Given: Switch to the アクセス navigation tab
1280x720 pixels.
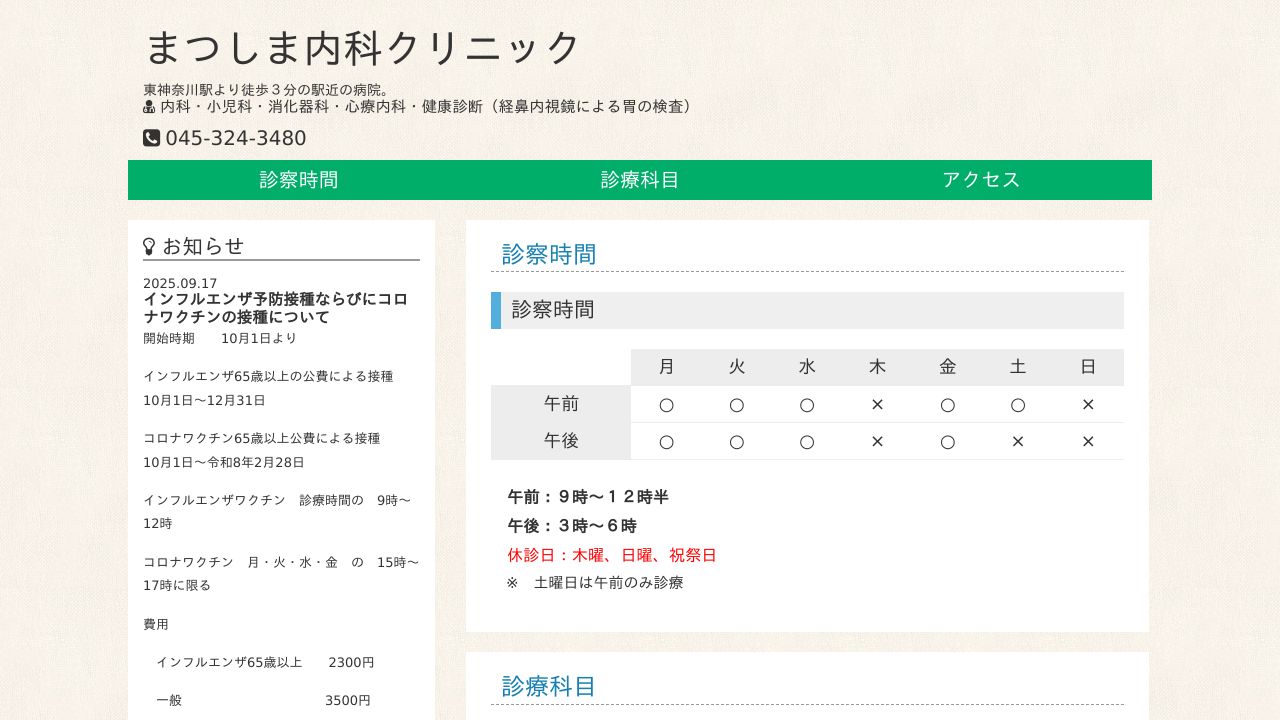Looking at the screenshot, I should [981, 180].
